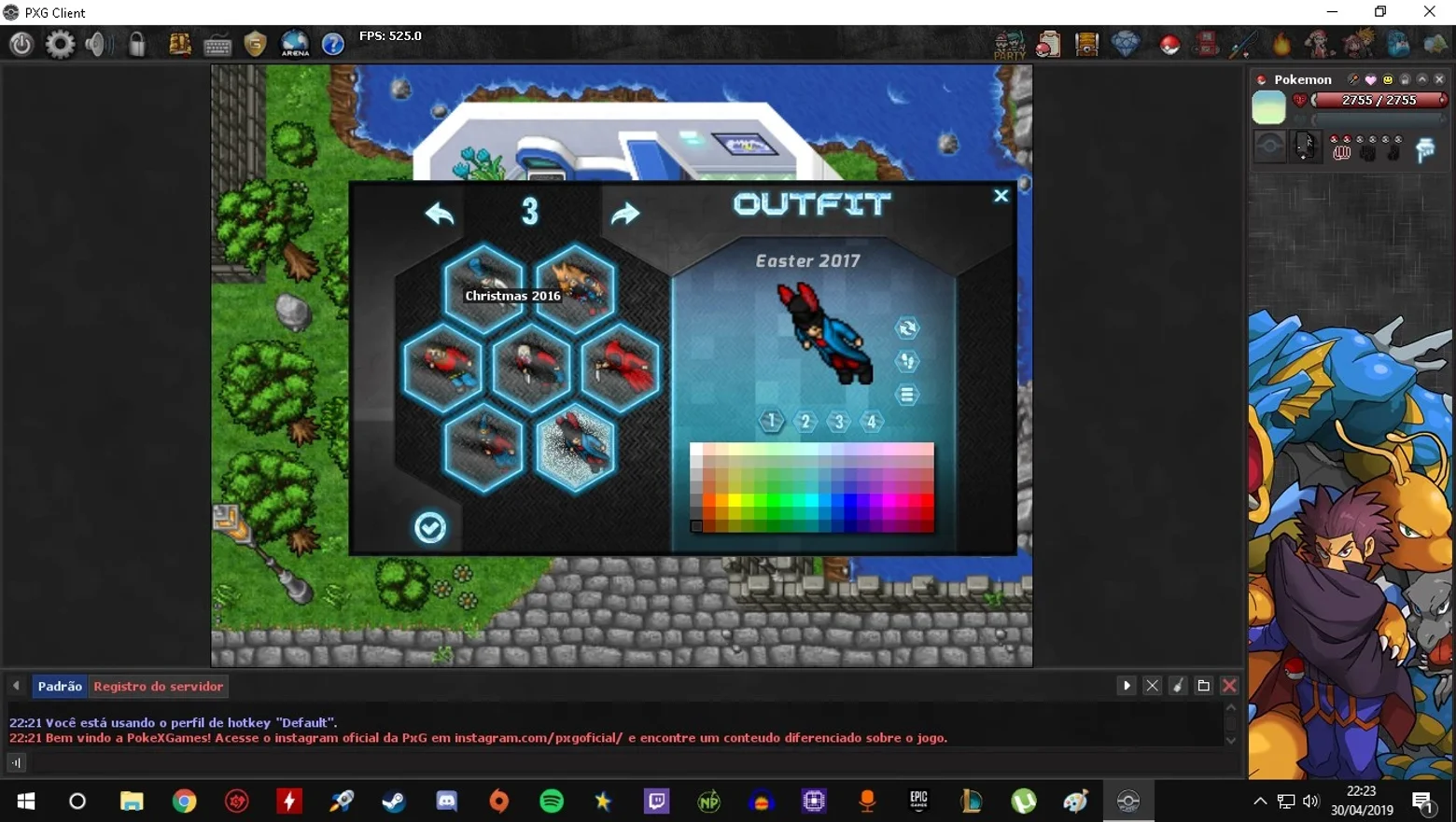Viewport: 1456px width, 822px height.
Task: Select the red outfit in the middle-left hexagon
Action: click(x=443, y=367)
